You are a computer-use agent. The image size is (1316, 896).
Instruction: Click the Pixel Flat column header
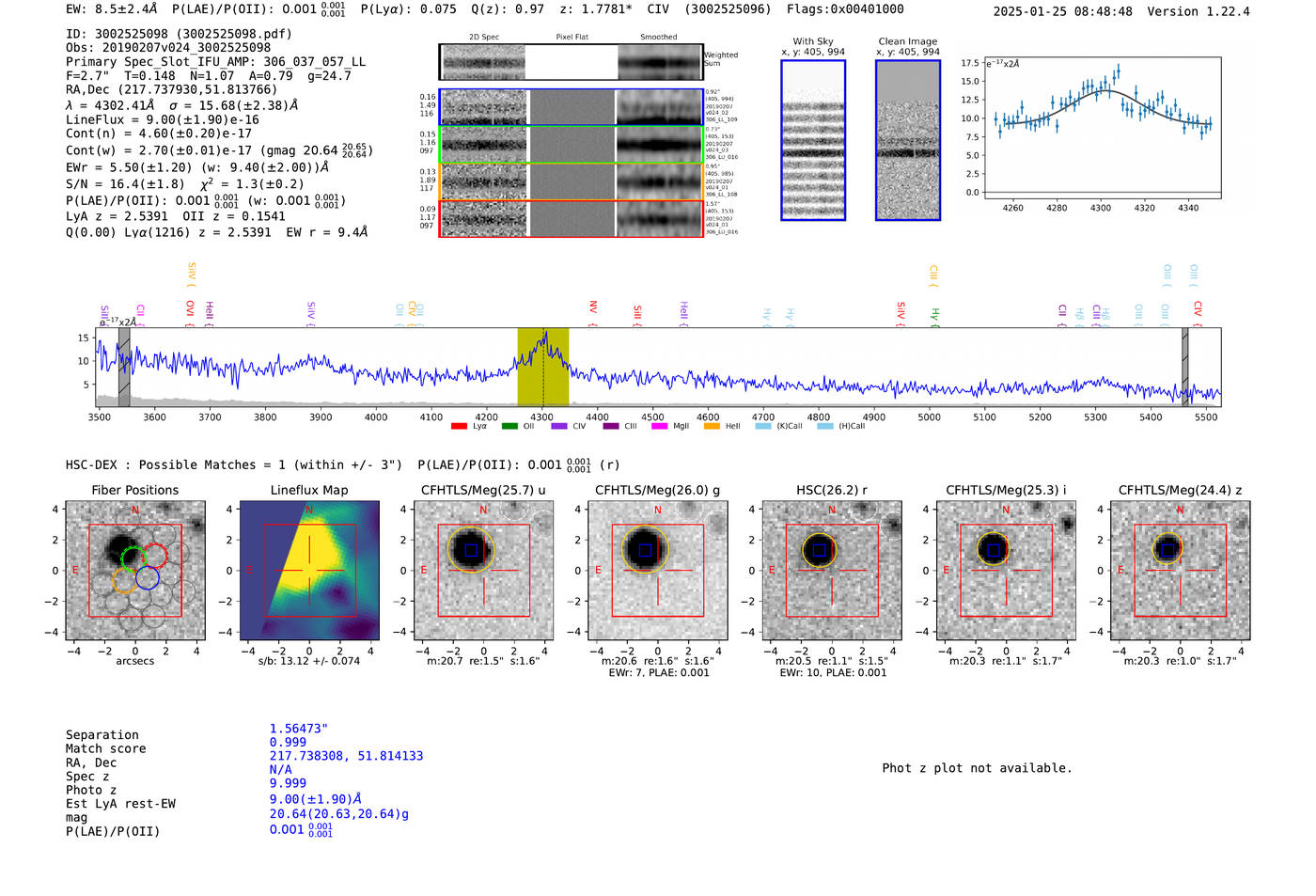click(x=572, y=38)
